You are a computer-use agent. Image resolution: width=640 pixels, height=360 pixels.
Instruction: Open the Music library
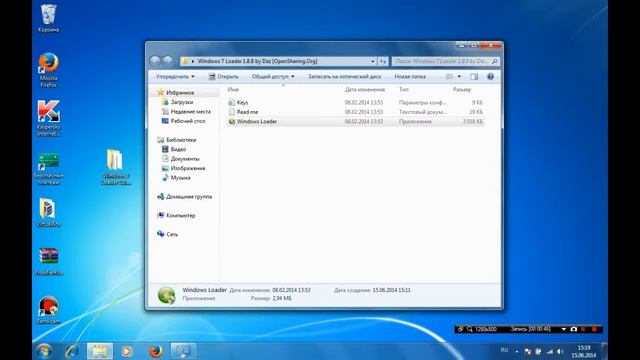click(180, 178)
